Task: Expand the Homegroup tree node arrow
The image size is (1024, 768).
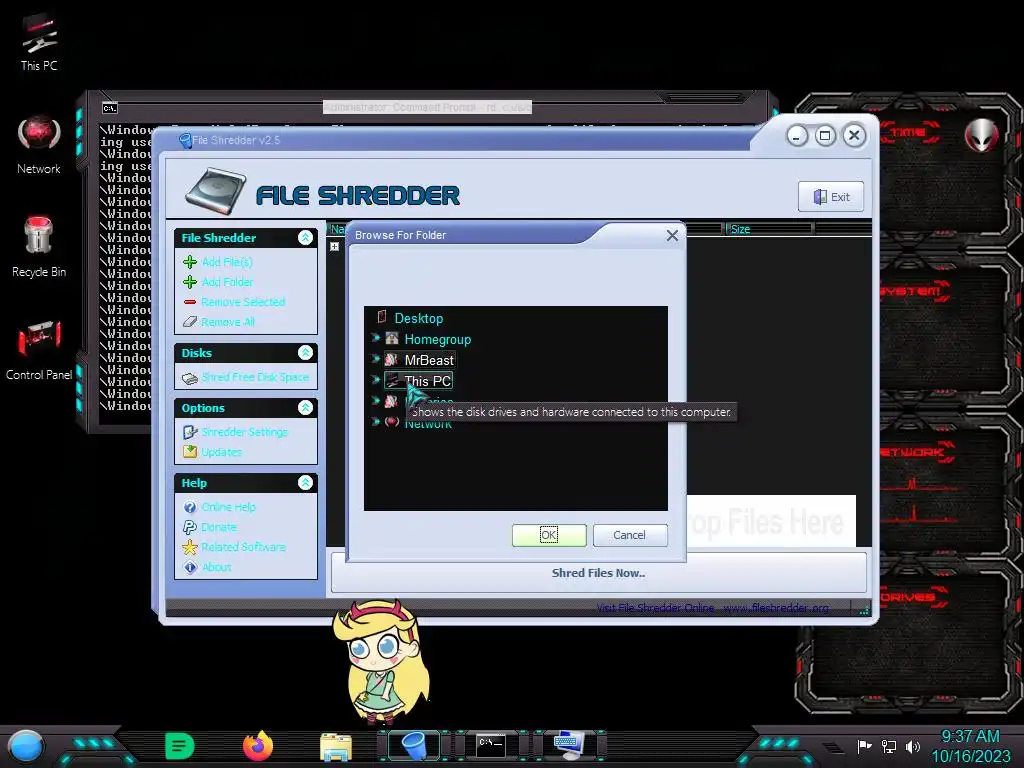Action: coord(376,338)
